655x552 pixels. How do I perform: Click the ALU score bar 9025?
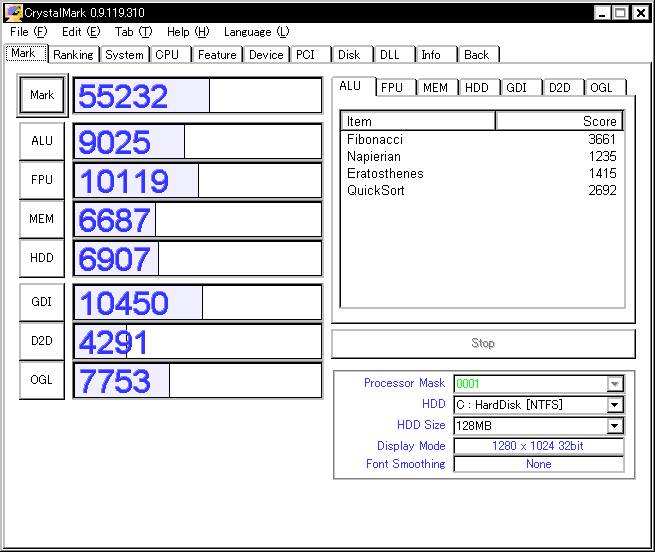click(x=198, y=141)
